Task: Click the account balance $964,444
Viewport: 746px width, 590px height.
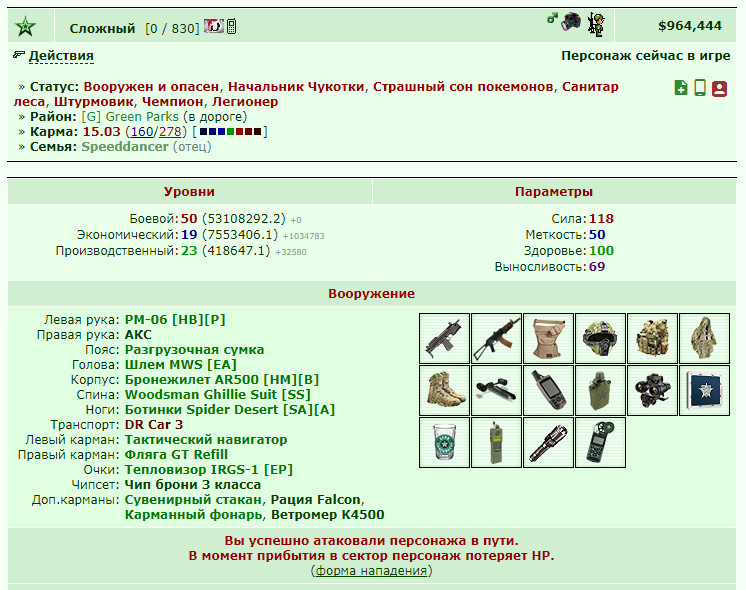Action: click(x=690, y=26)
